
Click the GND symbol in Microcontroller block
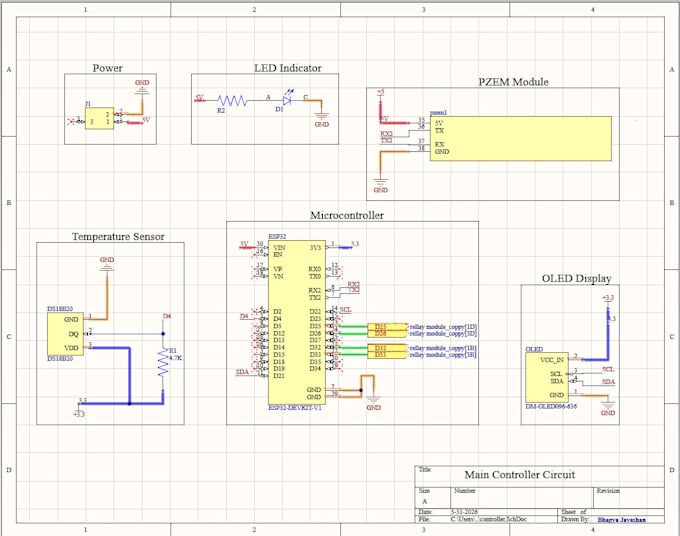point(373,403)
